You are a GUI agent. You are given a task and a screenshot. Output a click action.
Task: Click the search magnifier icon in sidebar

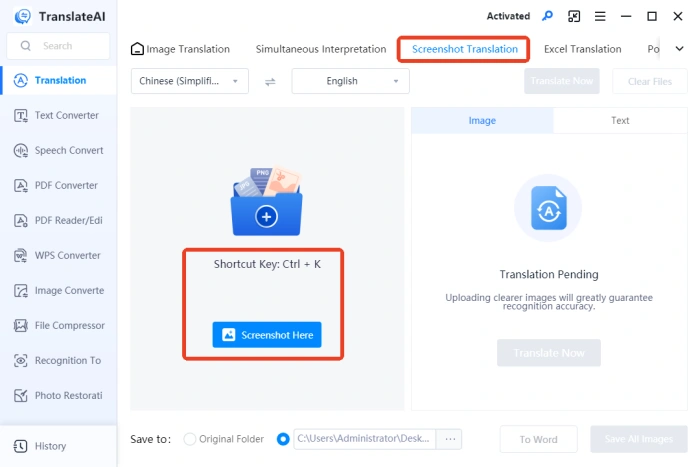[26, 46]
